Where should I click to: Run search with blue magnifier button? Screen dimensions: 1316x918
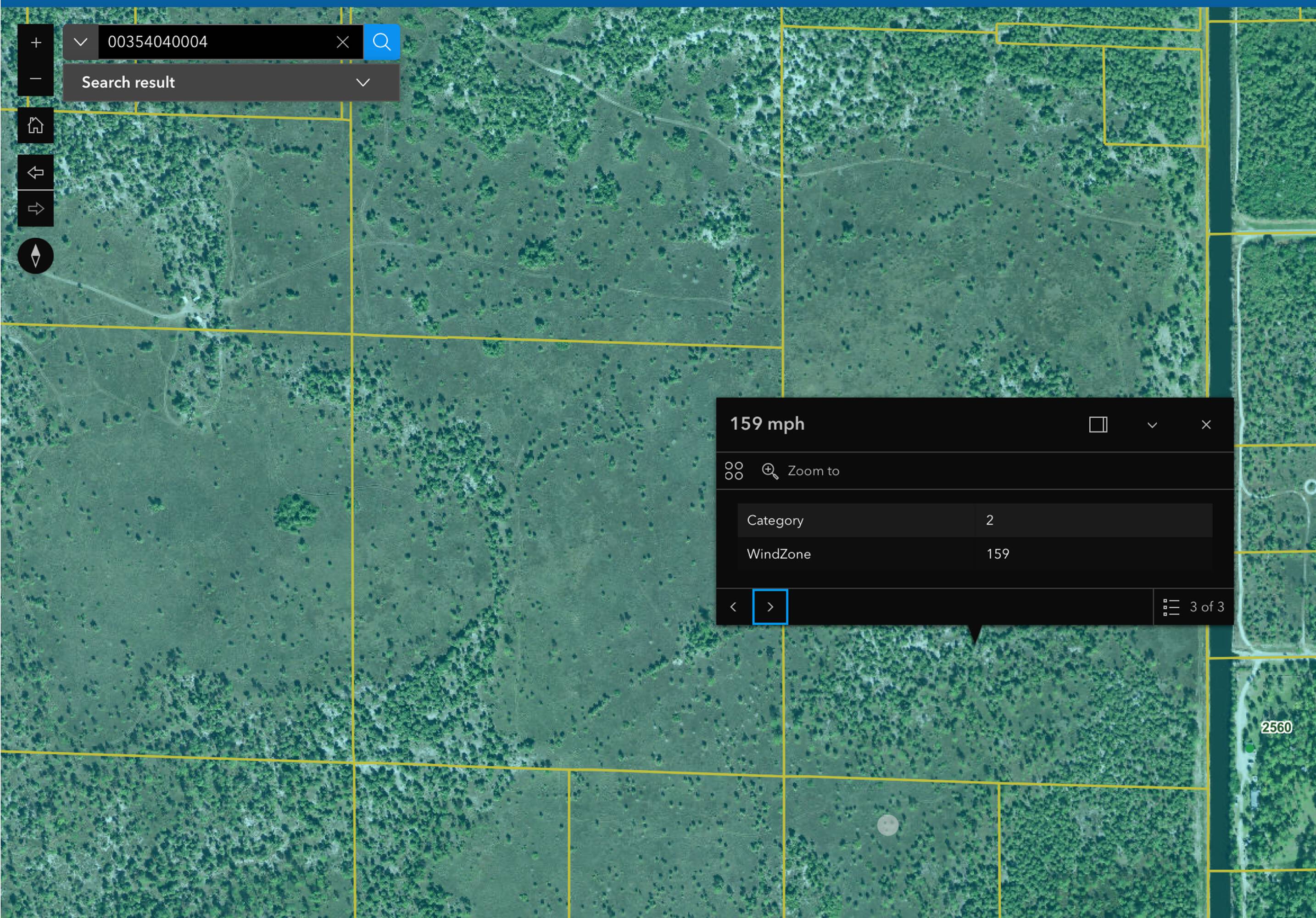click(382, 42)
